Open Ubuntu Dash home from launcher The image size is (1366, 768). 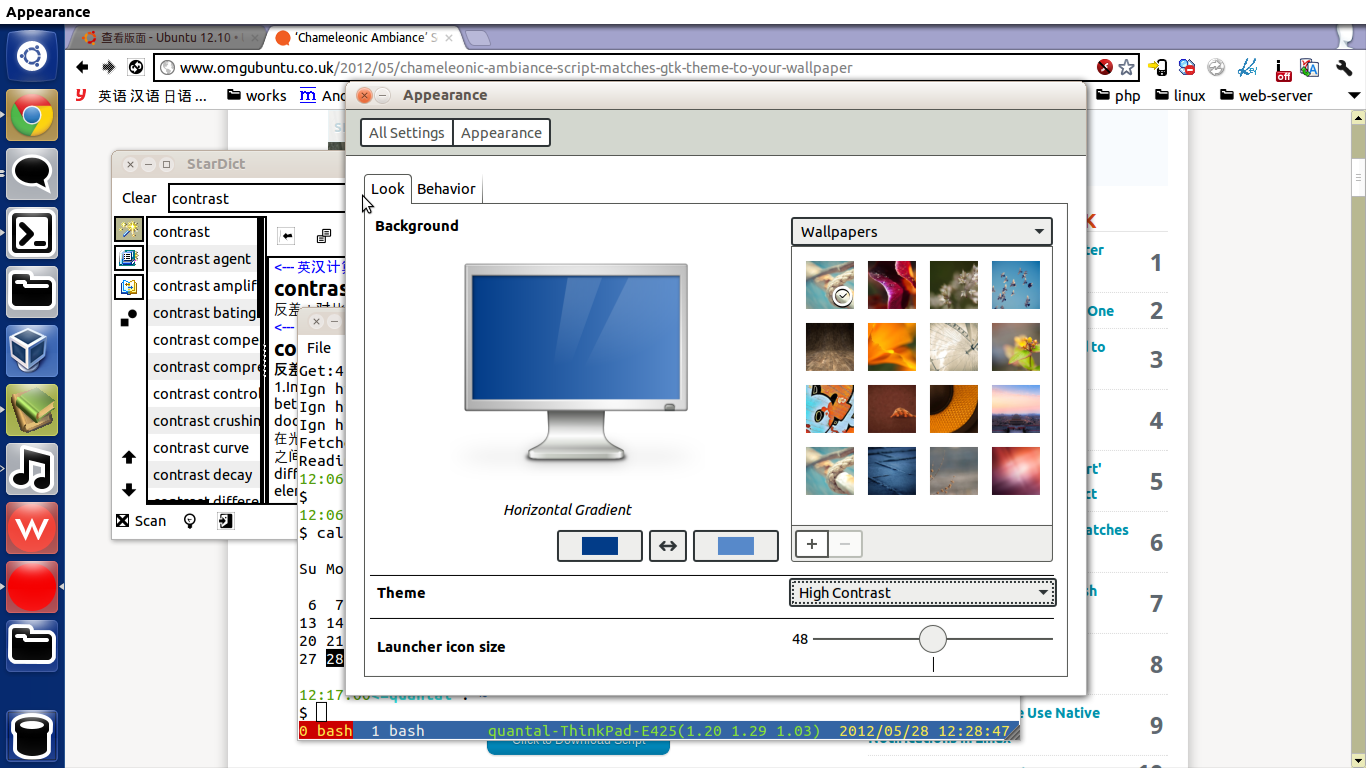32,57
